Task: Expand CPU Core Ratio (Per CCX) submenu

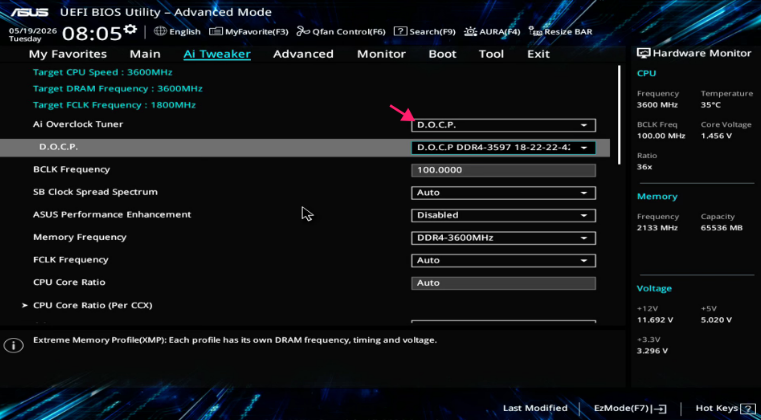Action: pyautogui.click(x=92, y=305)
